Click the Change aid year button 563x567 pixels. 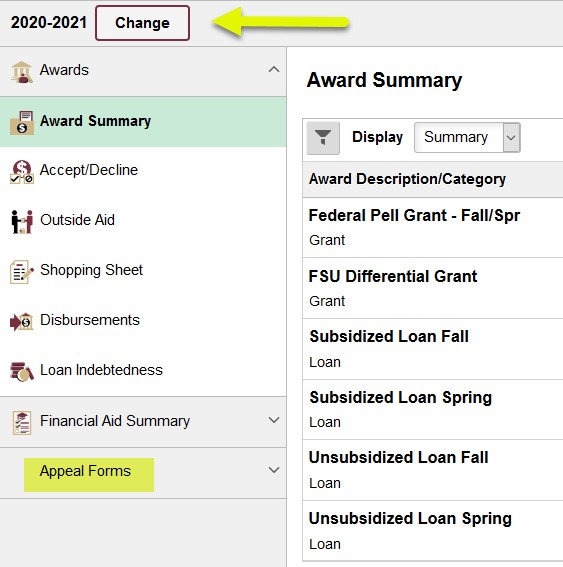point(142,23)
